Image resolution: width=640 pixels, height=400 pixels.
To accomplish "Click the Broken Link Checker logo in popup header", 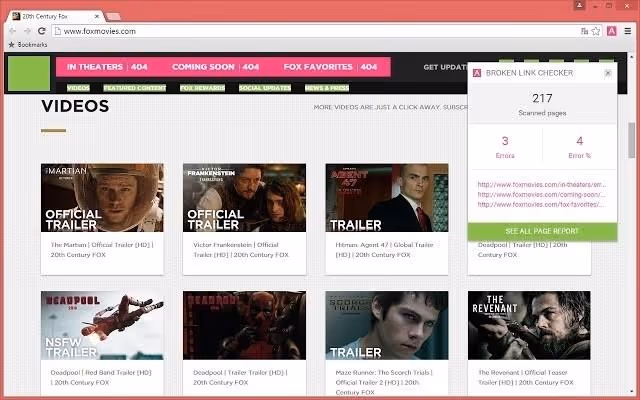I will pos(477,73).
